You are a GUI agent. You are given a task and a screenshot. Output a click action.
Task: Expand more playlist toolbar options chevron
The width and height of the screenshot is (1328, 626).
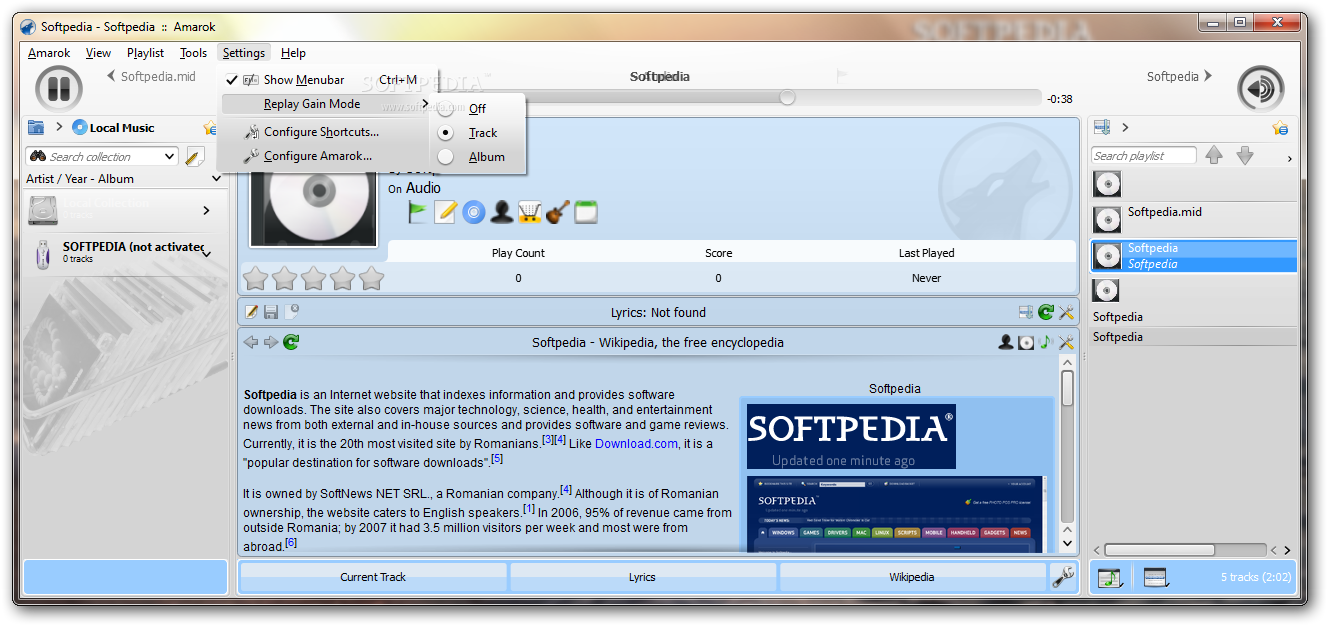(x=1289, y=158)
